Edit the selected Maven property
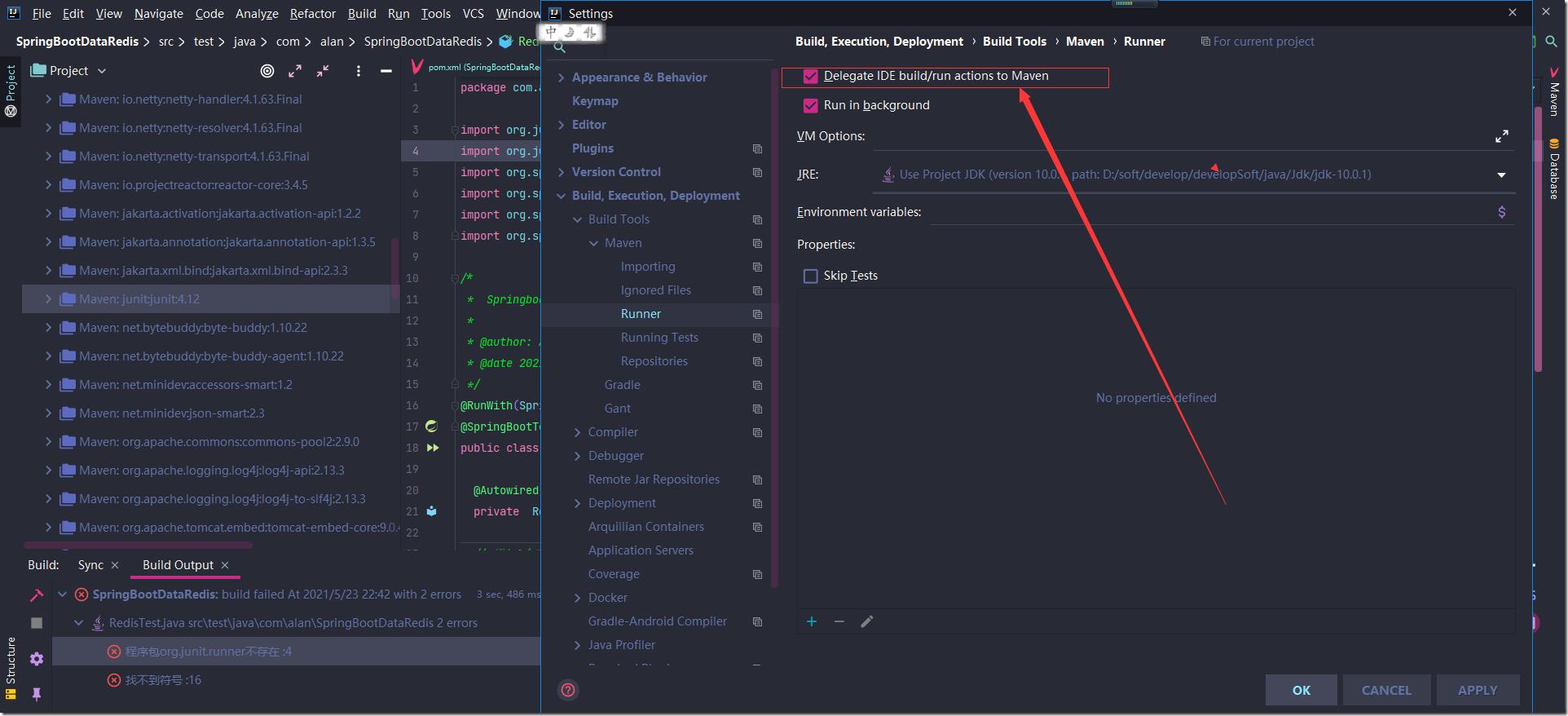The width and height of the screenshot is (1568, 716). pos(867,621)
